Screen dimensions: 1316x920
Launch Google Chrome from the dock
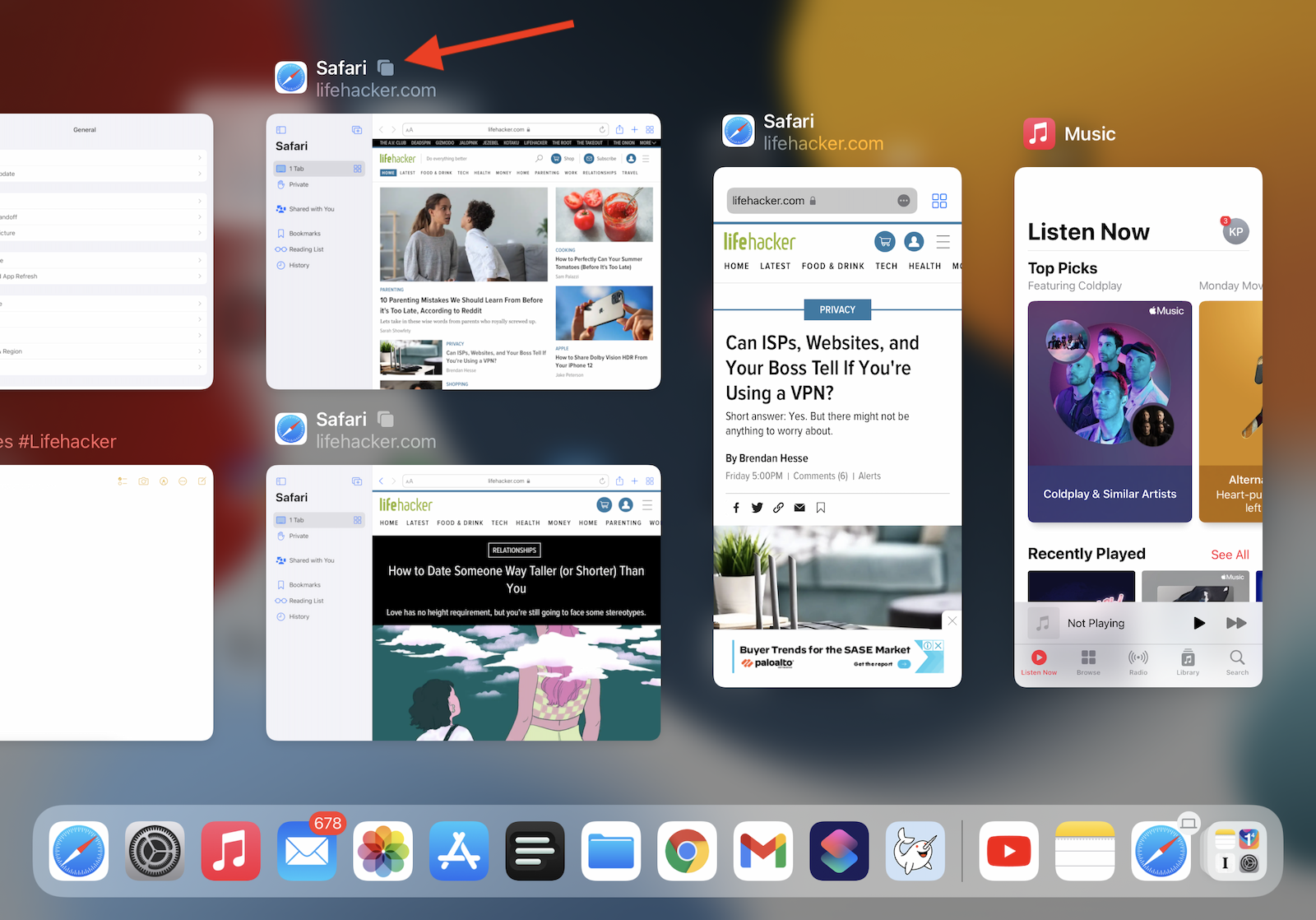tap(687, 851)
